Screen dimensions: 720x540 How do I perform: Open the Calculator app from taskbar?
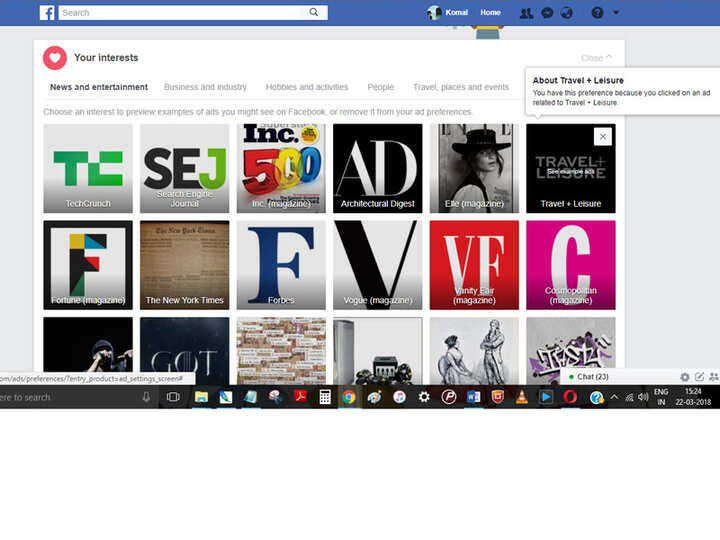(325, 397)
